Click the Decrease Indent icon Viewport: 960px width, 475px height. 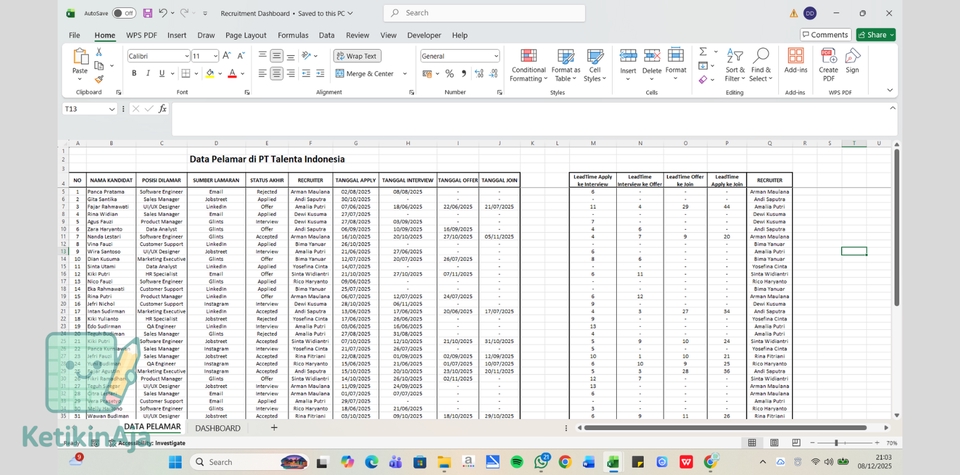(307, 73)
